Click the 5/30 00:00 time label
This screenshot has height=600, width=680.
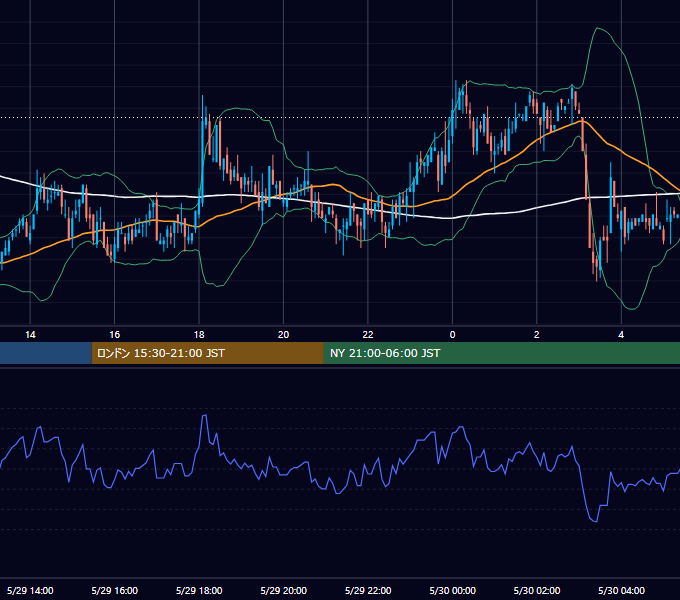point(452,590)
